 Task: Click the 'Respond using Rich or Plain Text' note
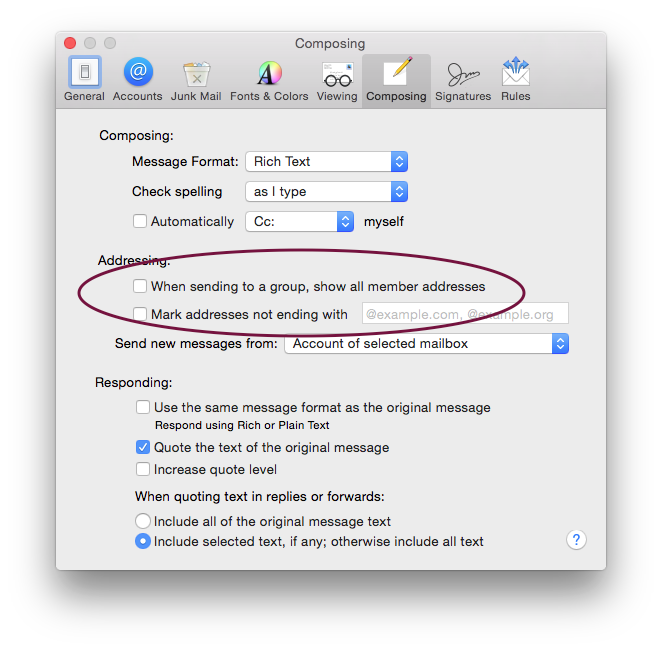pos(242,425)
